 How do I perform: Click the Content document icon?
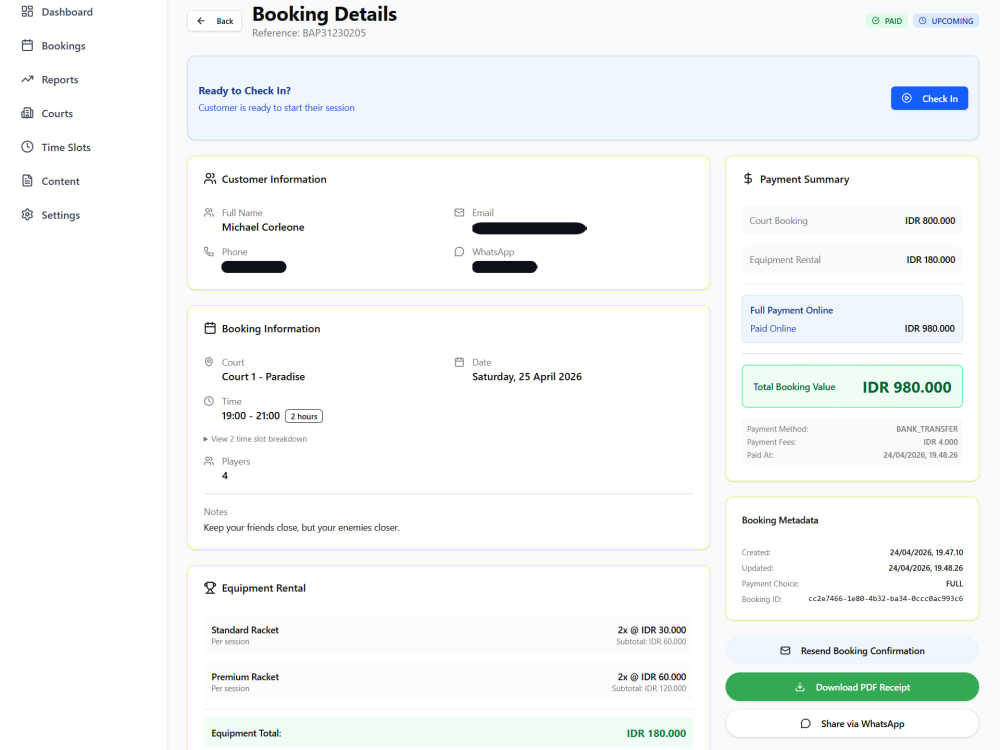click(x=27, y=180)
